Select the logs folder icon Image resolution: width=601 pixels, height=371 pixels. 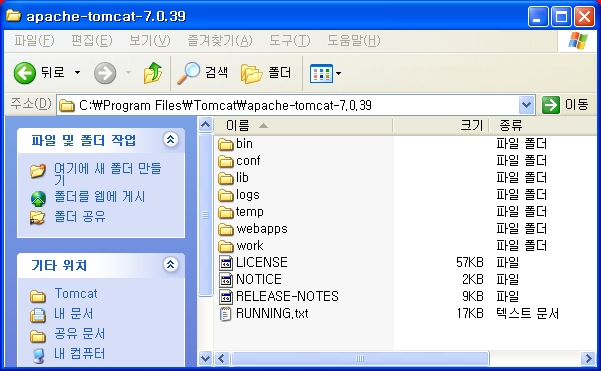coord(226,195)
